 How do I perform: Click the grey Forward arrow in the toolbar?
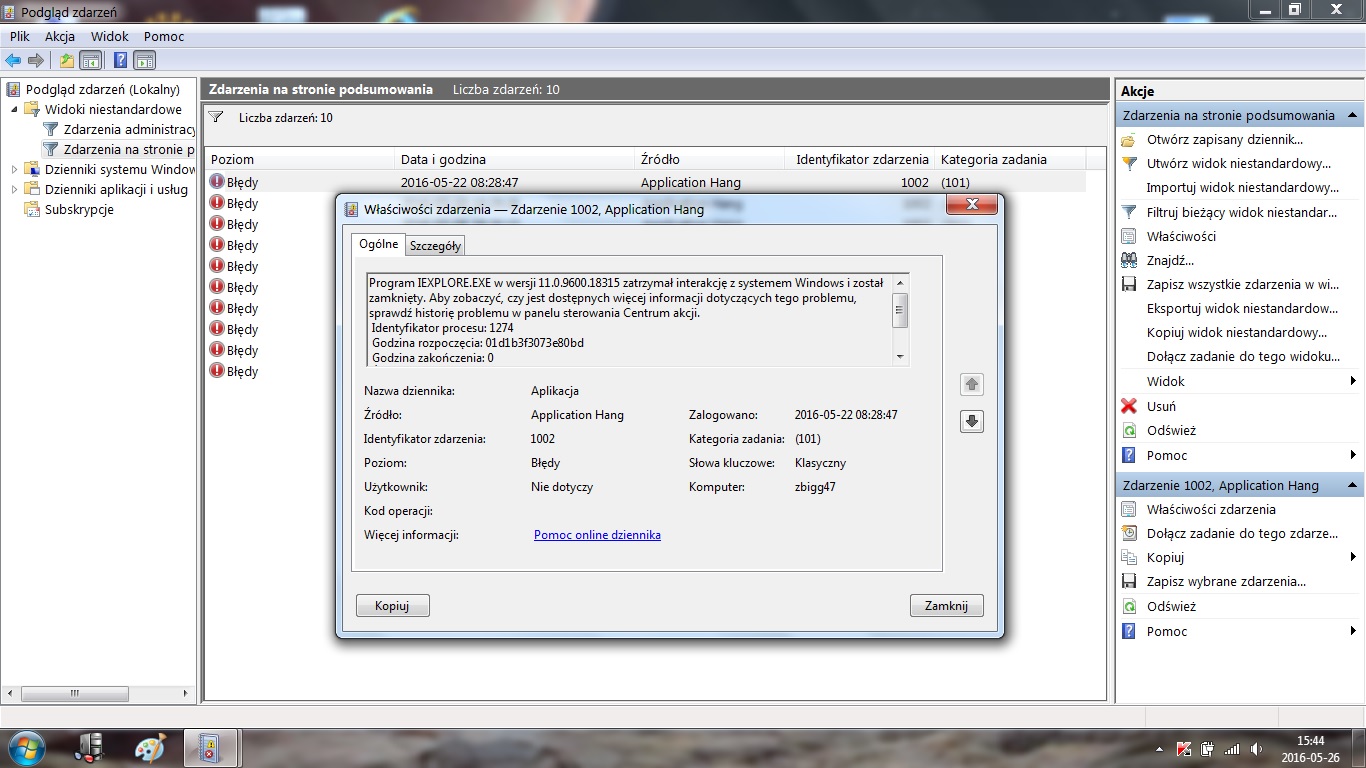pos(36,60)
